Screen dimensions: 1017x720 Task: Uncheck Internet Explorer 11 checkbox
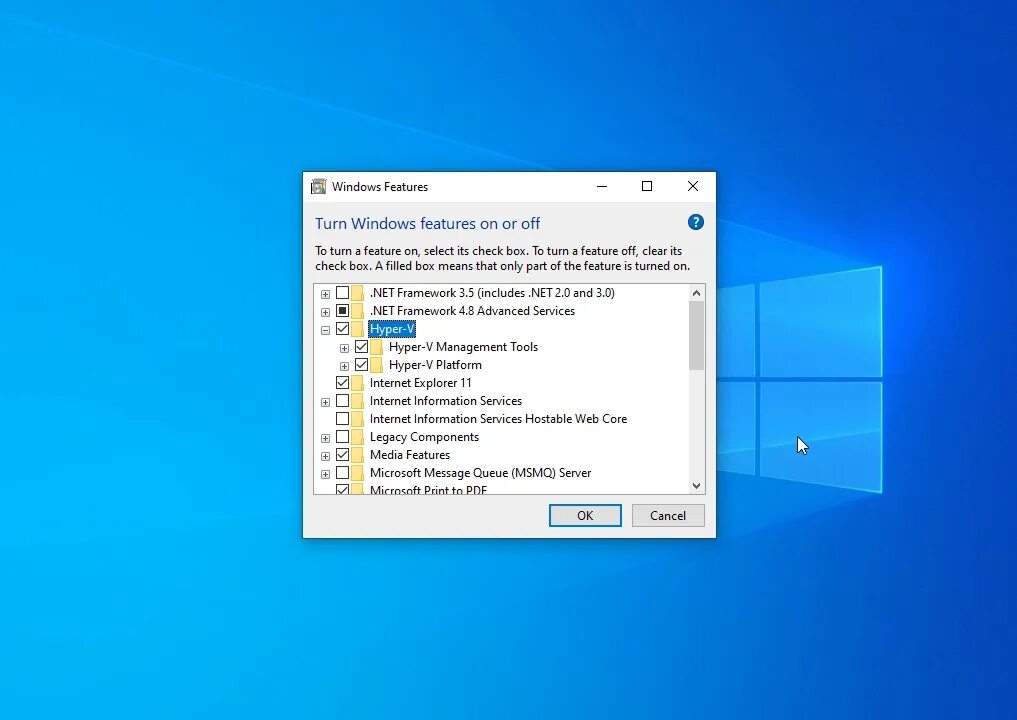342,383
